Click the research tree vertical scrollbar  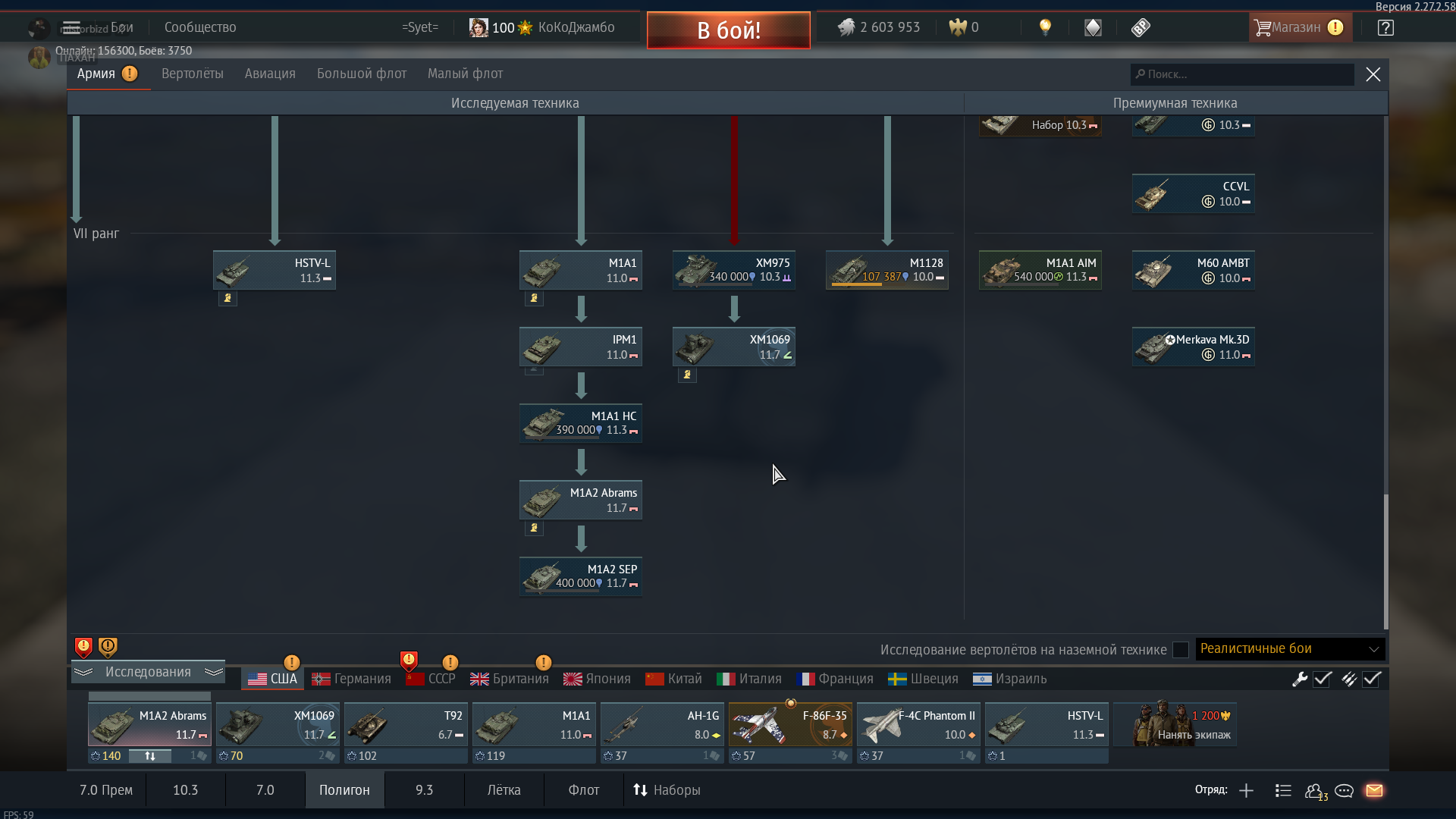(1385, 561)
